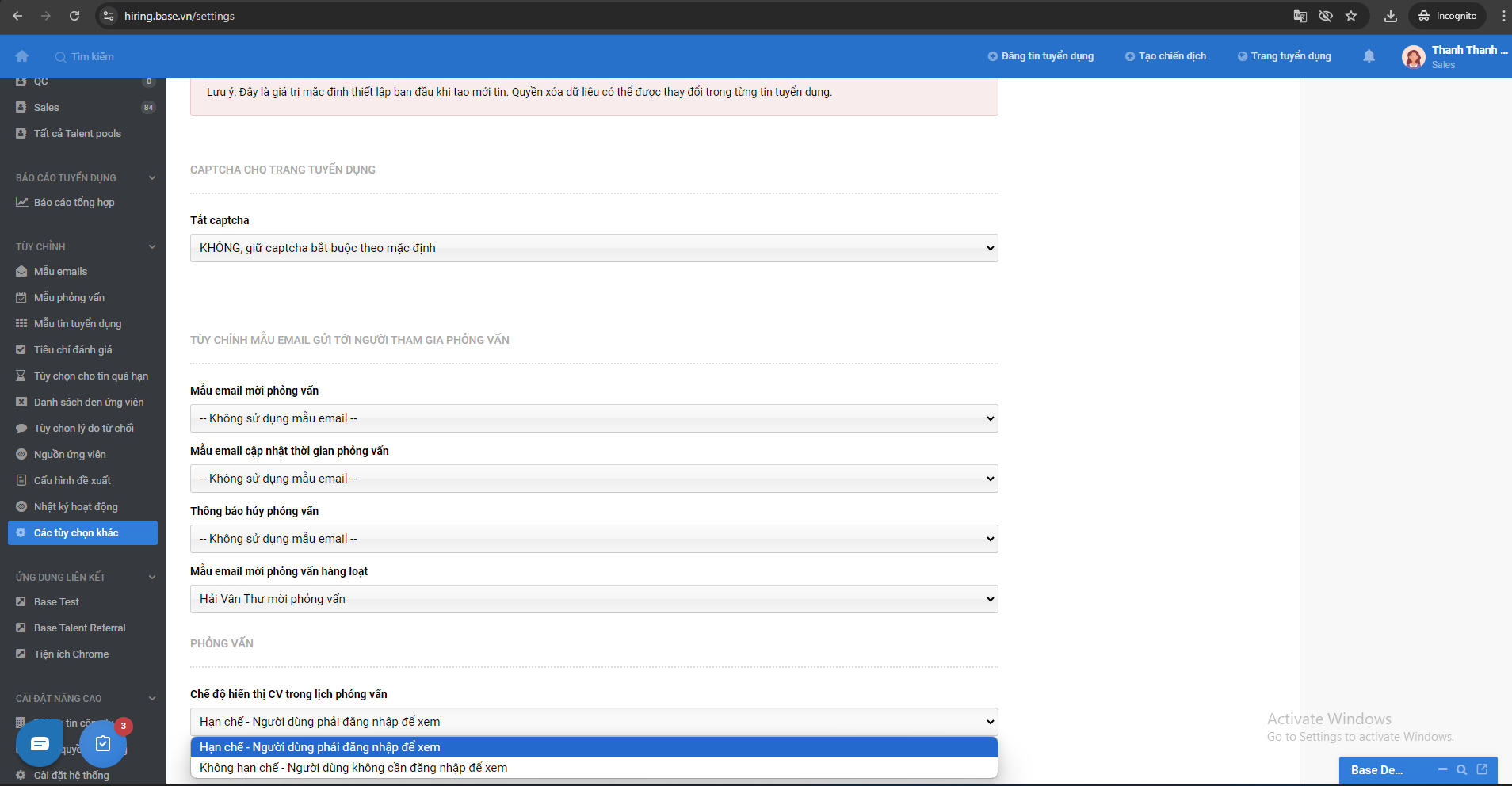1512x786 pixels.
Task: Collapse CÀI ĐẶT NÂNG CAO section
Action: 152,698
